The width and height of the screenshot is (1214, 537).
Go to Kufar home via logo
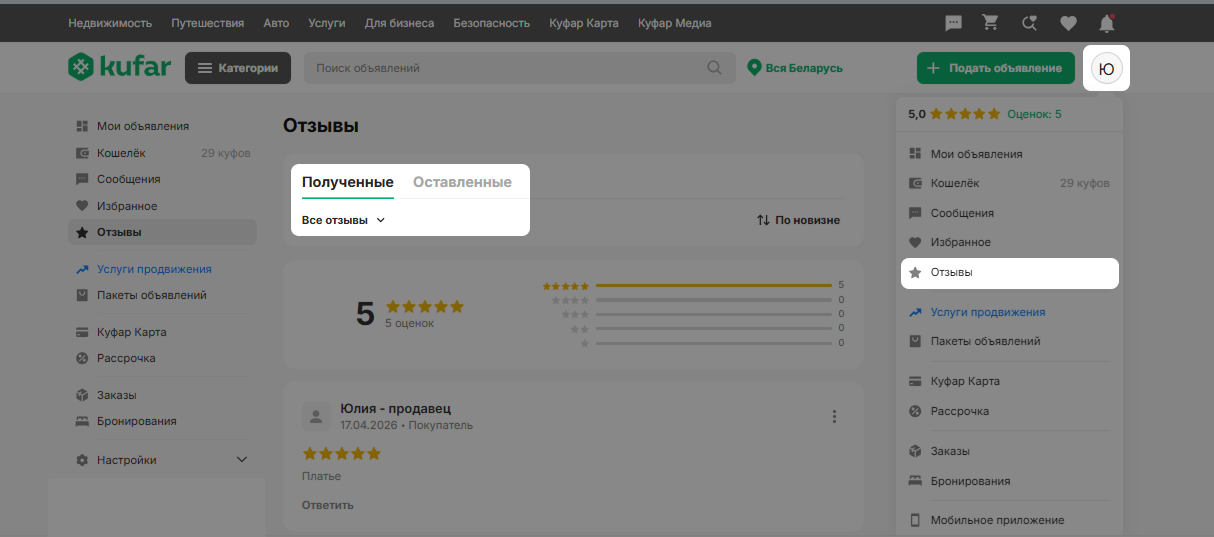(119, 68)
